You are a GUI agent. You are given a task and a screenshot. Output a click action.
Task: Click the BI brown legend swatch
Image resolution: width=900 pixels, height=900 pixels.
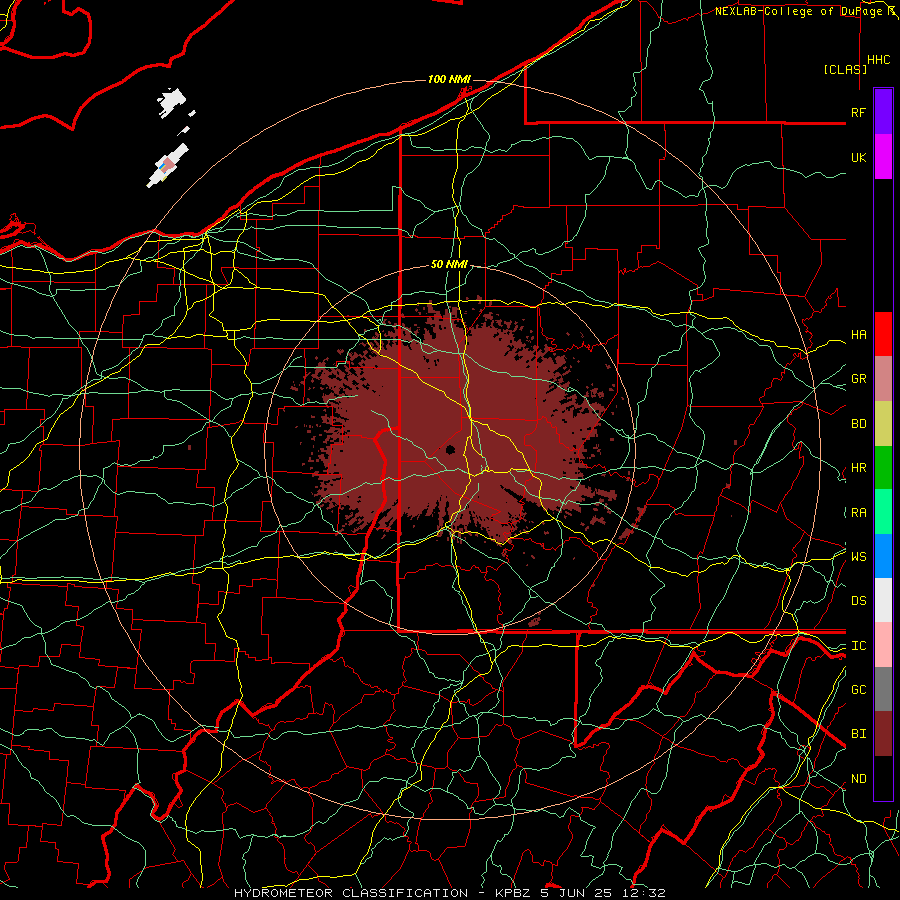click(883, 734)
